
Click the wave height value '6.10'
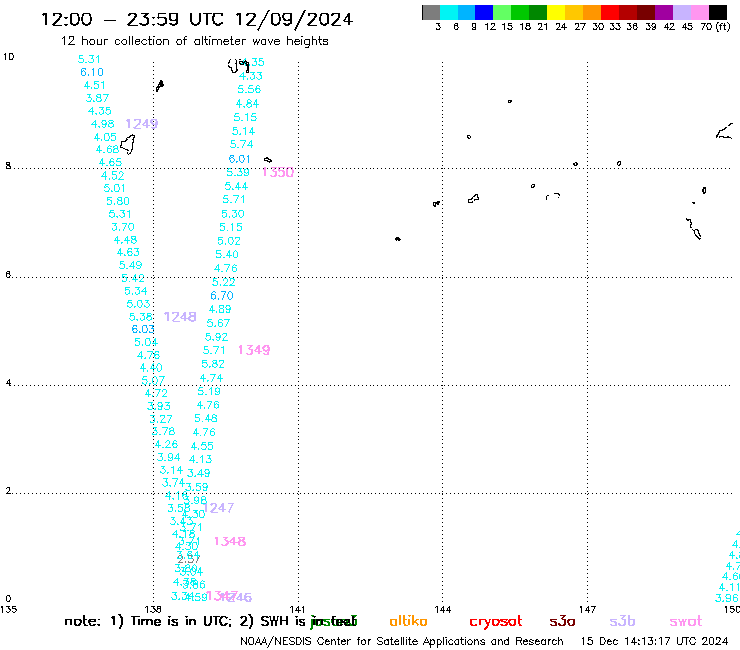pos(92,72)
